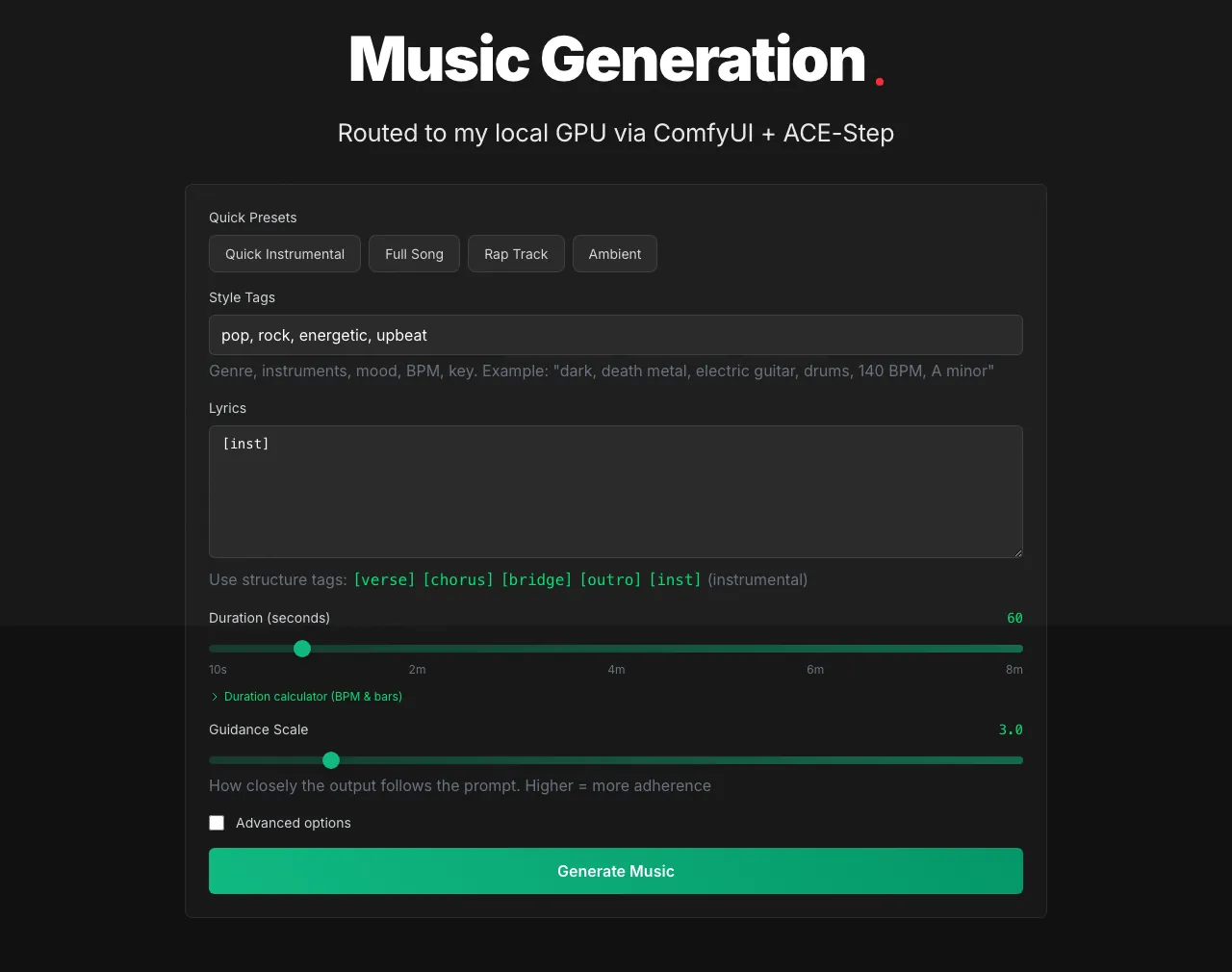Click the 8m mark under Duration slider
Image resolution: width=1232 pixels, height=972 pixels.
click(x=1014, y=670)
